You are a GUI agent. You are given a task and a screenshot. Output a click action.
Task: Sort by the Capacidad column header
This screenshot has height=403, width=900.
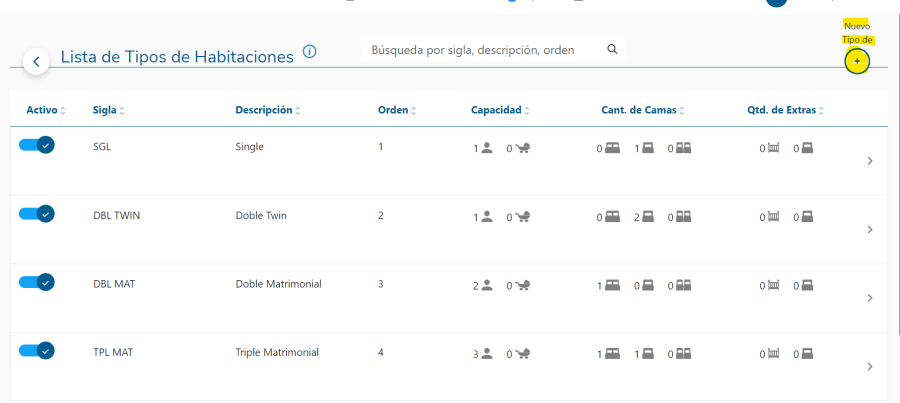coord(500,110)
